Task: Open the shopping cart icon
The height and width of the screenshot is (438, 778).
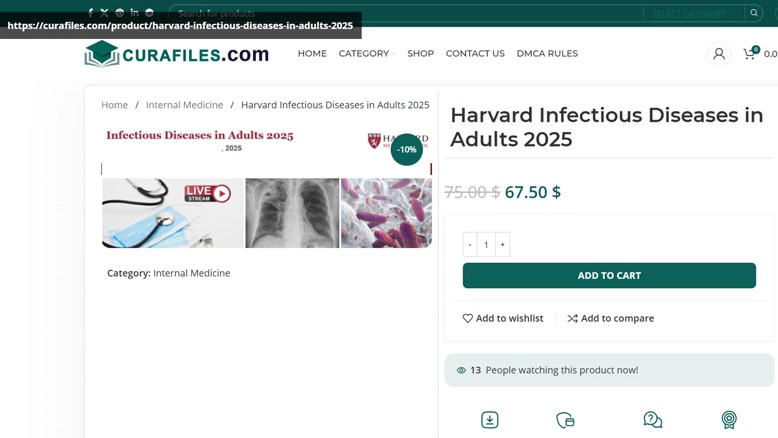Action: 750,53
